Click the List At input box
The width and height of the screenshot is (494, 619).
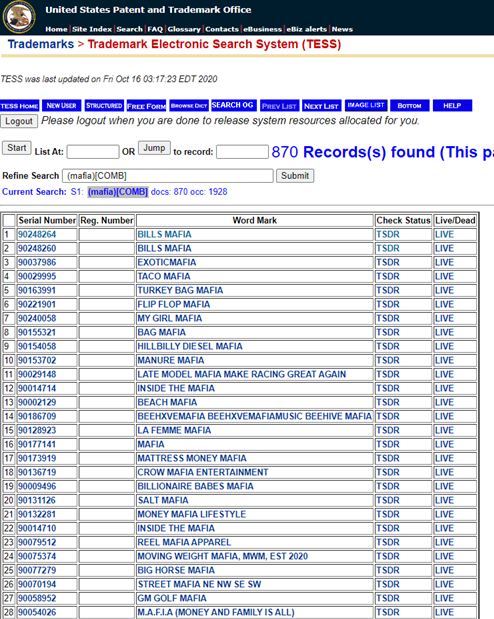(93, 152)
